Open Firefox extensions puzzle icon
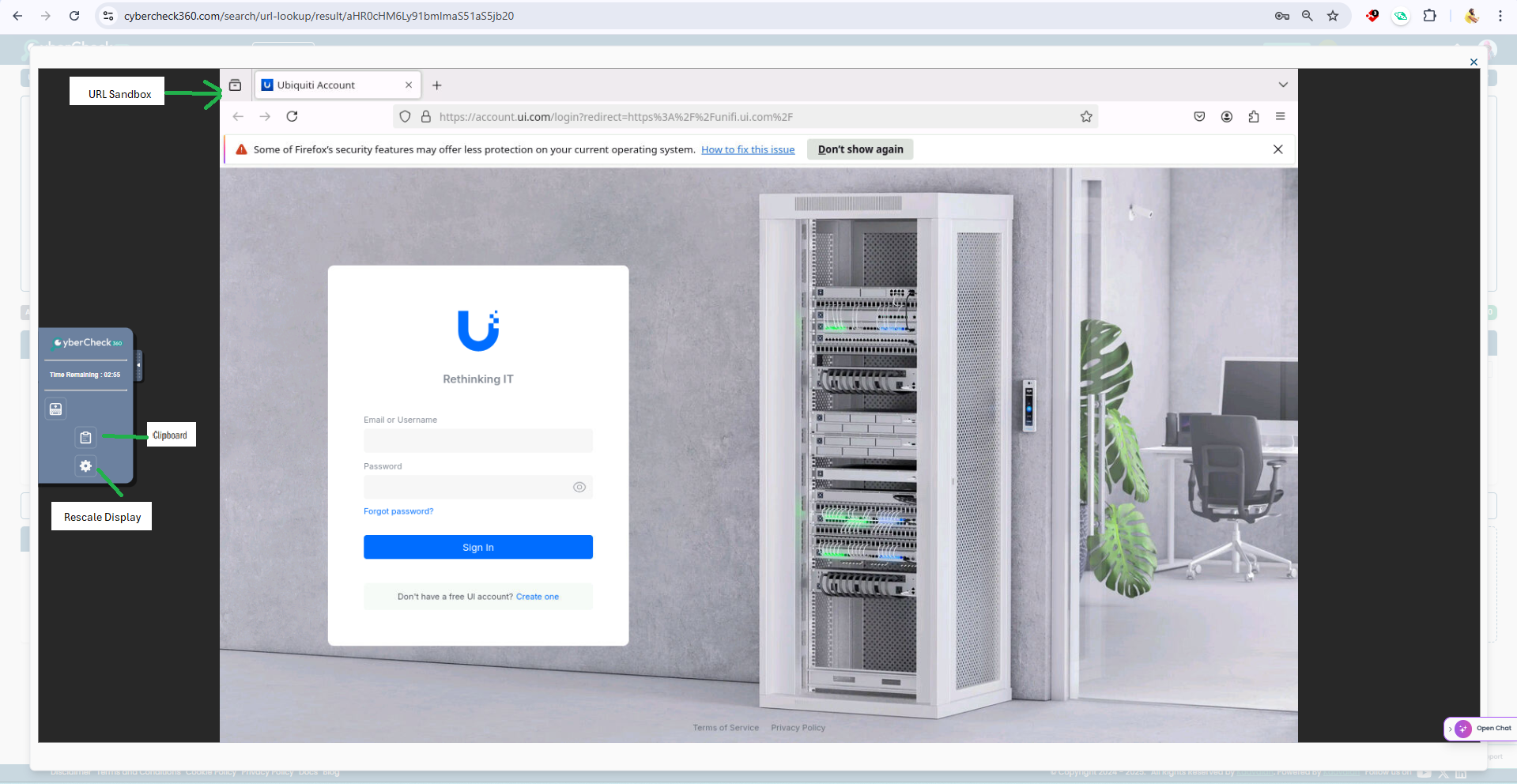1517x784 pixels. [x=1253, y=117]
